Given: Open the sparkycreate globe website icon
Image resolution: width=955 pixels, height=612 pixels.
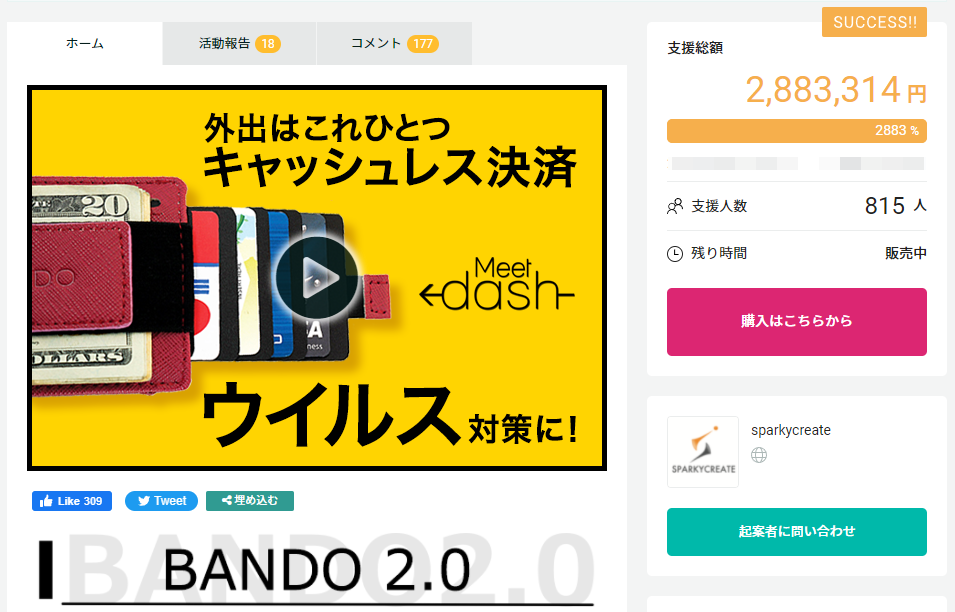Looking at the screenshot, I should (x=759, y=455).
